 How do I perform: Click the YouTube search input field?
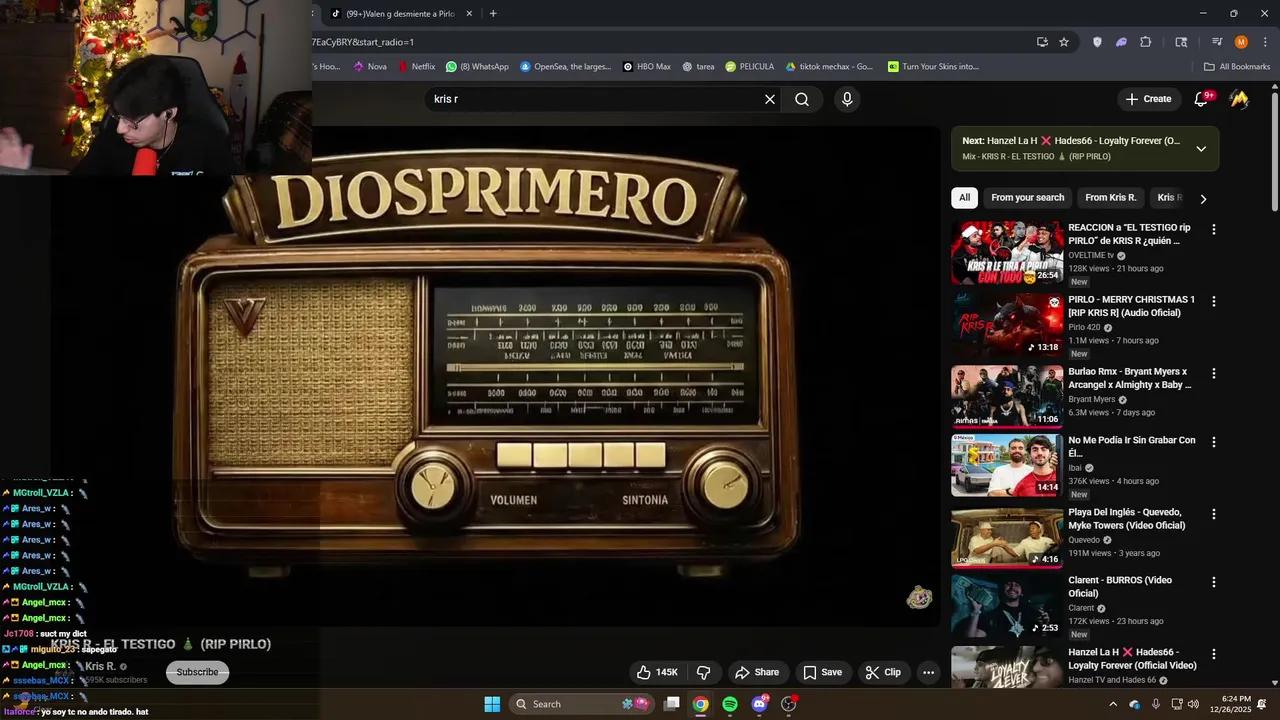(595, 99)
